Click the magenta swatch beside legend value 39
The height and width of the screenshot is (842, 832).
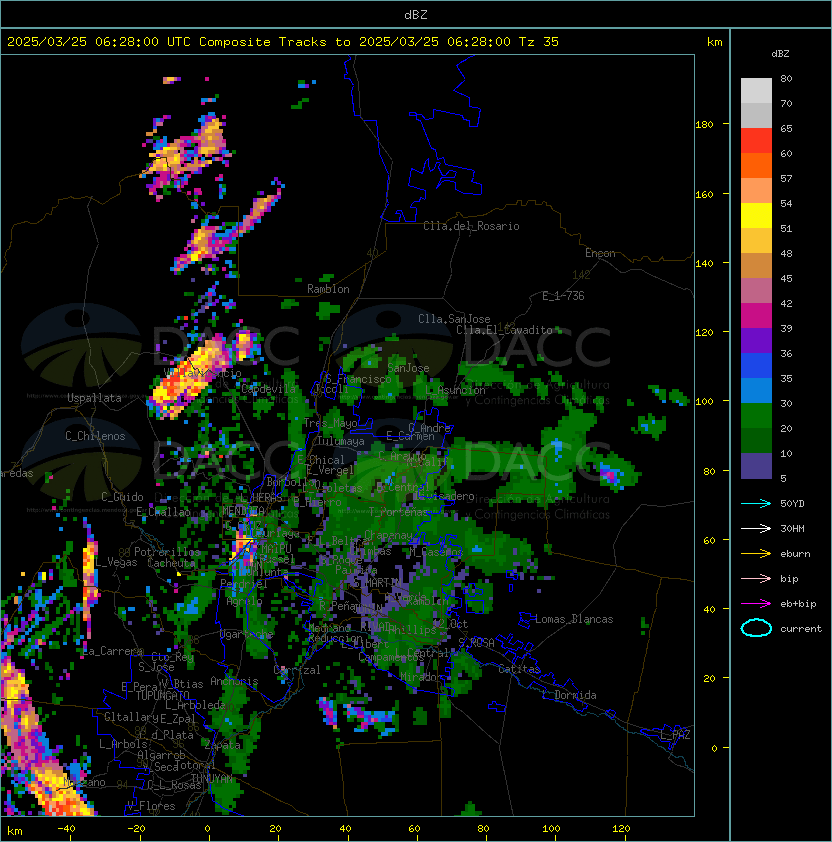(x=756, y=316)
